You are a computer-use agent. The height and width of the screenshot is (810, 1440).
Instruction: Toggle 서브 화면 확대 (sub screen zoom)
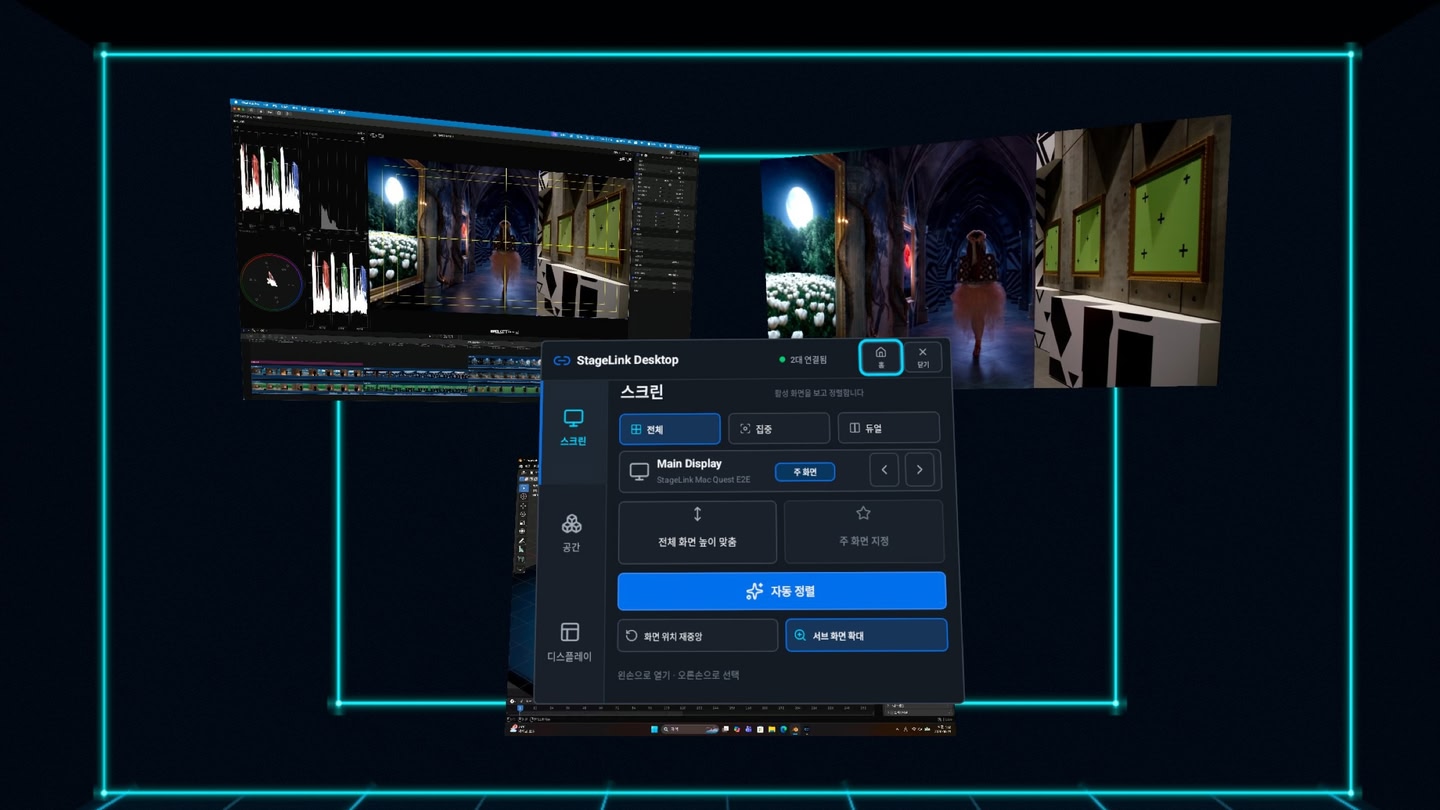coord(866,635)
